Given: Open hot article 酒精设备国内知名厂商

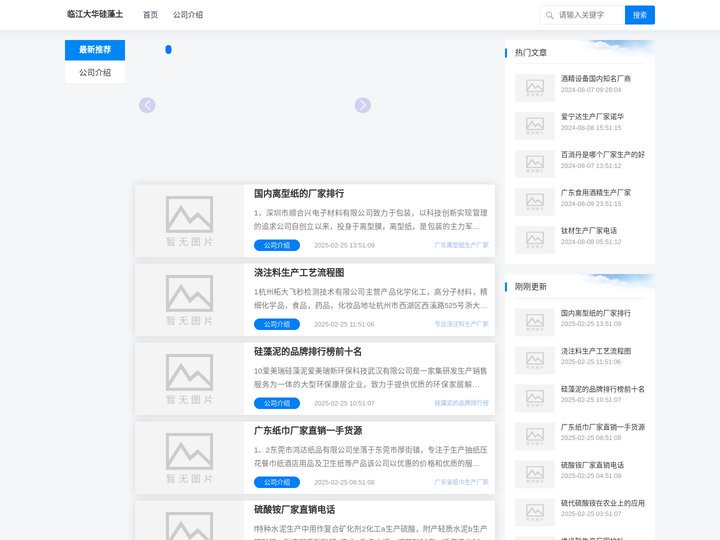Looking at the screenshot, I should 596,79.
